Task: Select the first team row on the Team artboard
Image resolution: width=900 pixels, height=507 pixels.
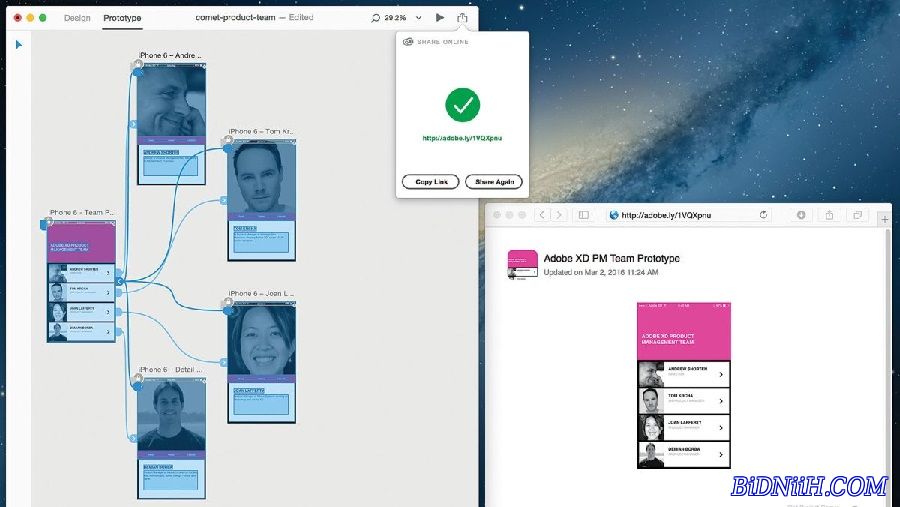Action: tap(81, 272)
